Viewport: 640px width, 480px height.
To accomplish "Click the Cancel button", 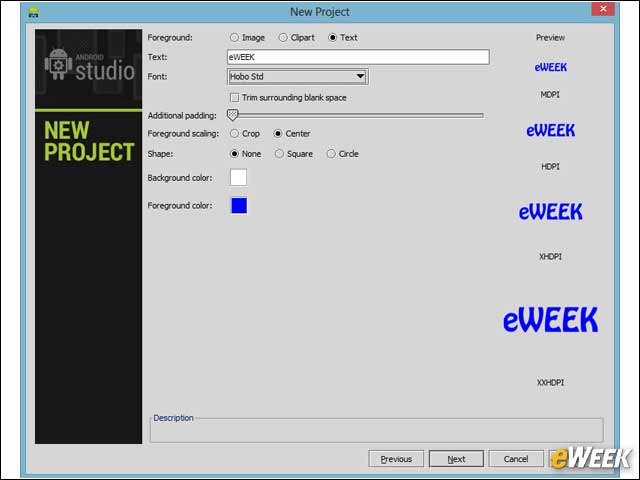I will coord(516,459).
